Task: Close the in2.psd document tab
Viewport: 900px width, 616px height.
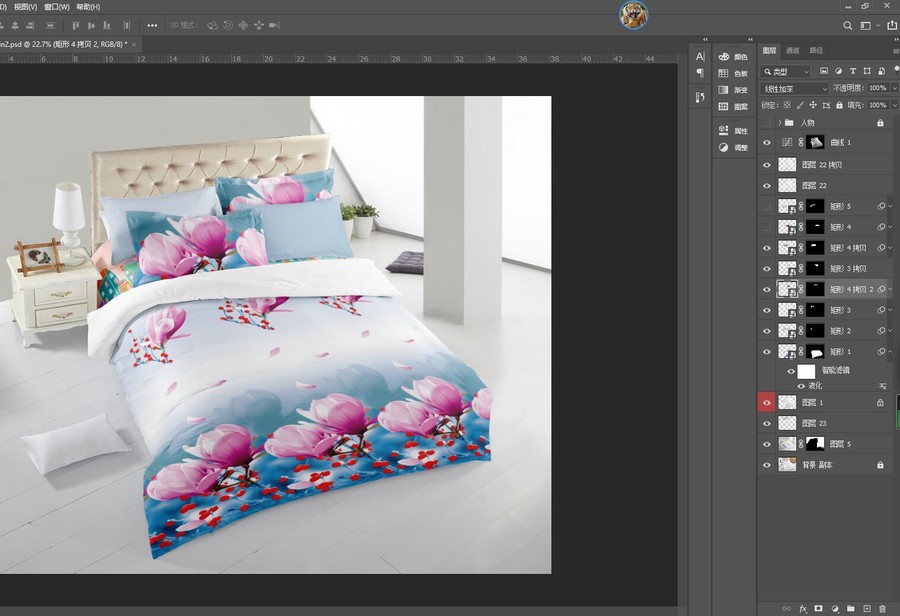Action: (x=134, y=44)
